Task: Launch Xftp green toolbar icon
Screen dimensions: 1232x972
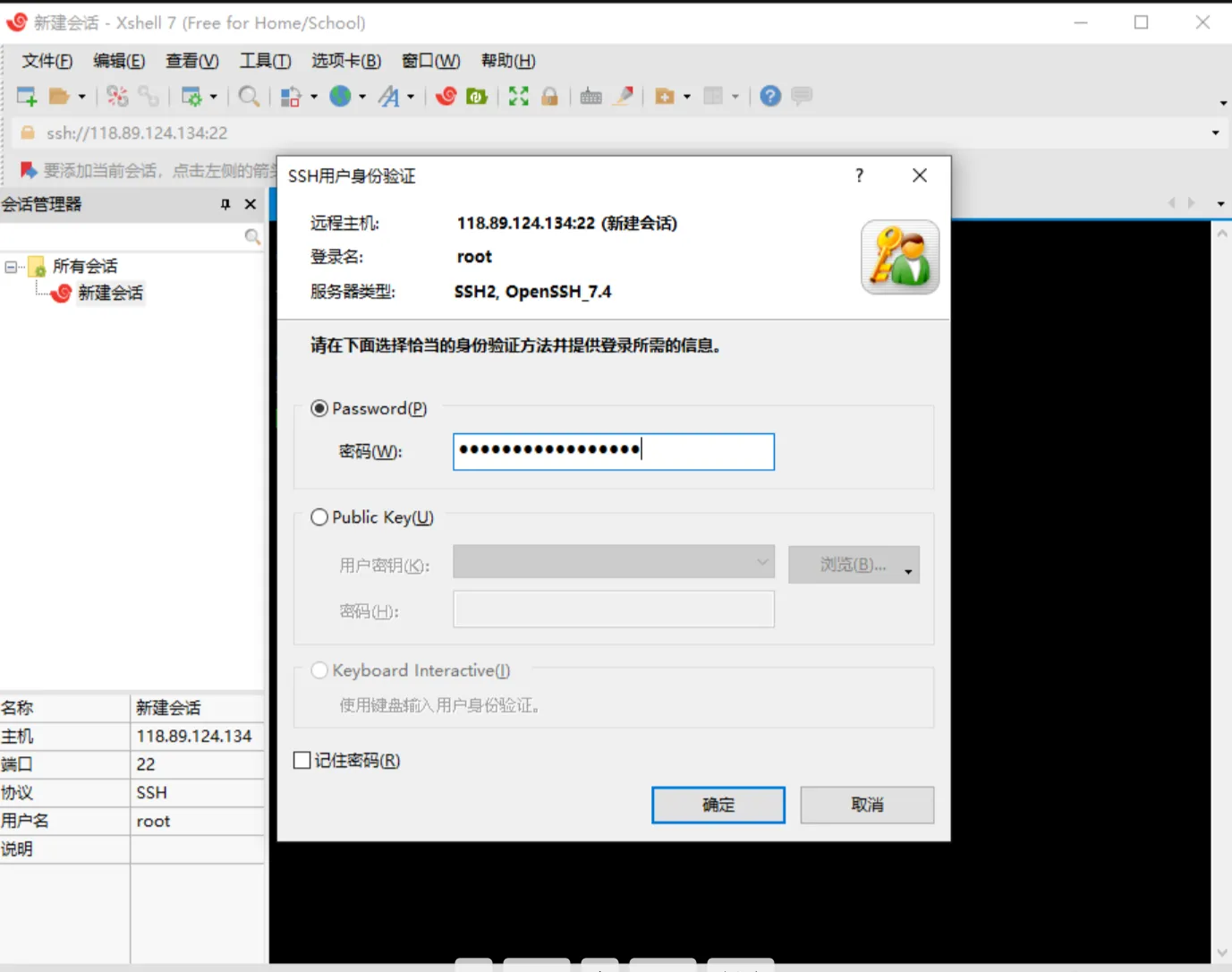Action: 477,96
